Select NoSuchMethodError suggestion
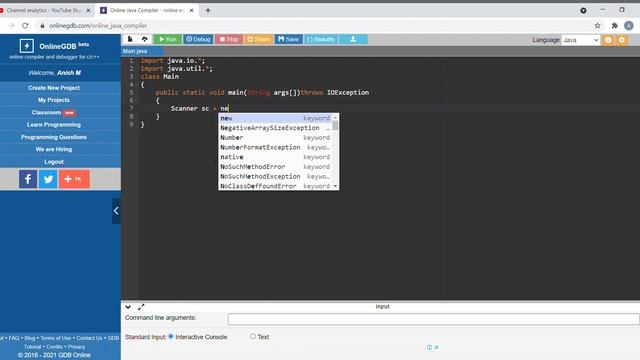 coord(275,167)
